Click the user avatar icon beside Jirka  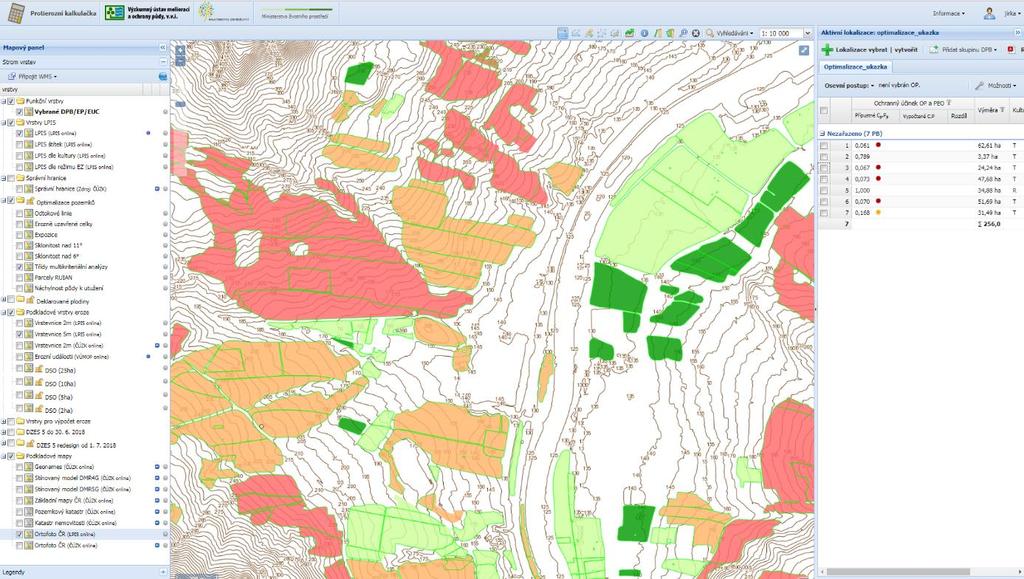pyautogui.click(x=989, y=13)
